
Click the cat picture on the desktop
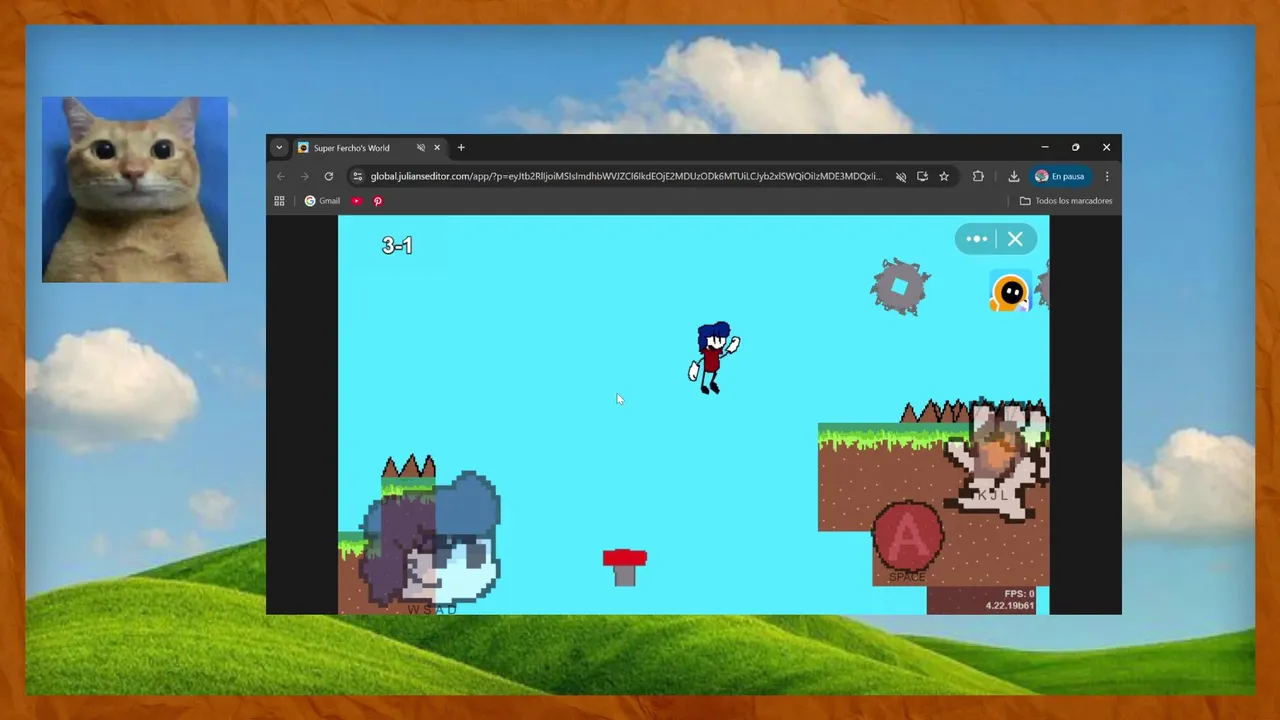(x=135, y=189)
